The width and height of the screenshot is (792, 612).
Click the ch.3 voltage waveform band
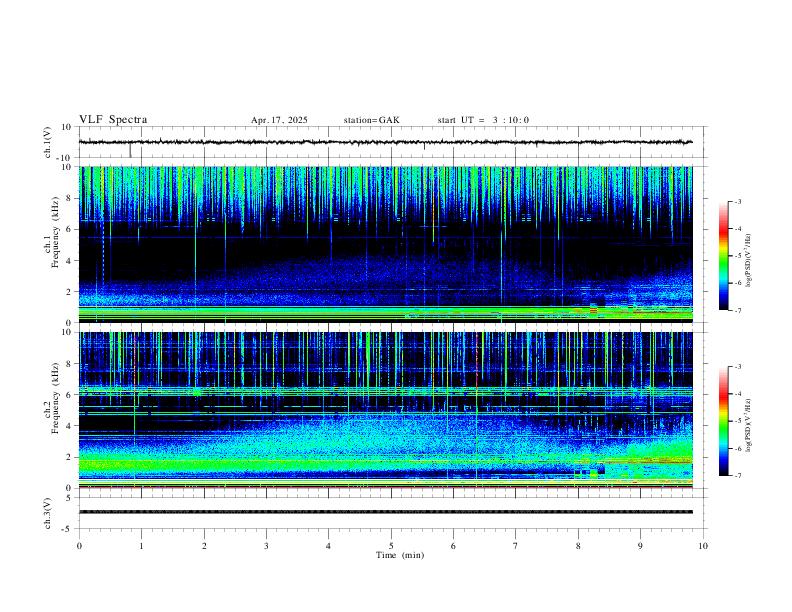pos(385,512)
